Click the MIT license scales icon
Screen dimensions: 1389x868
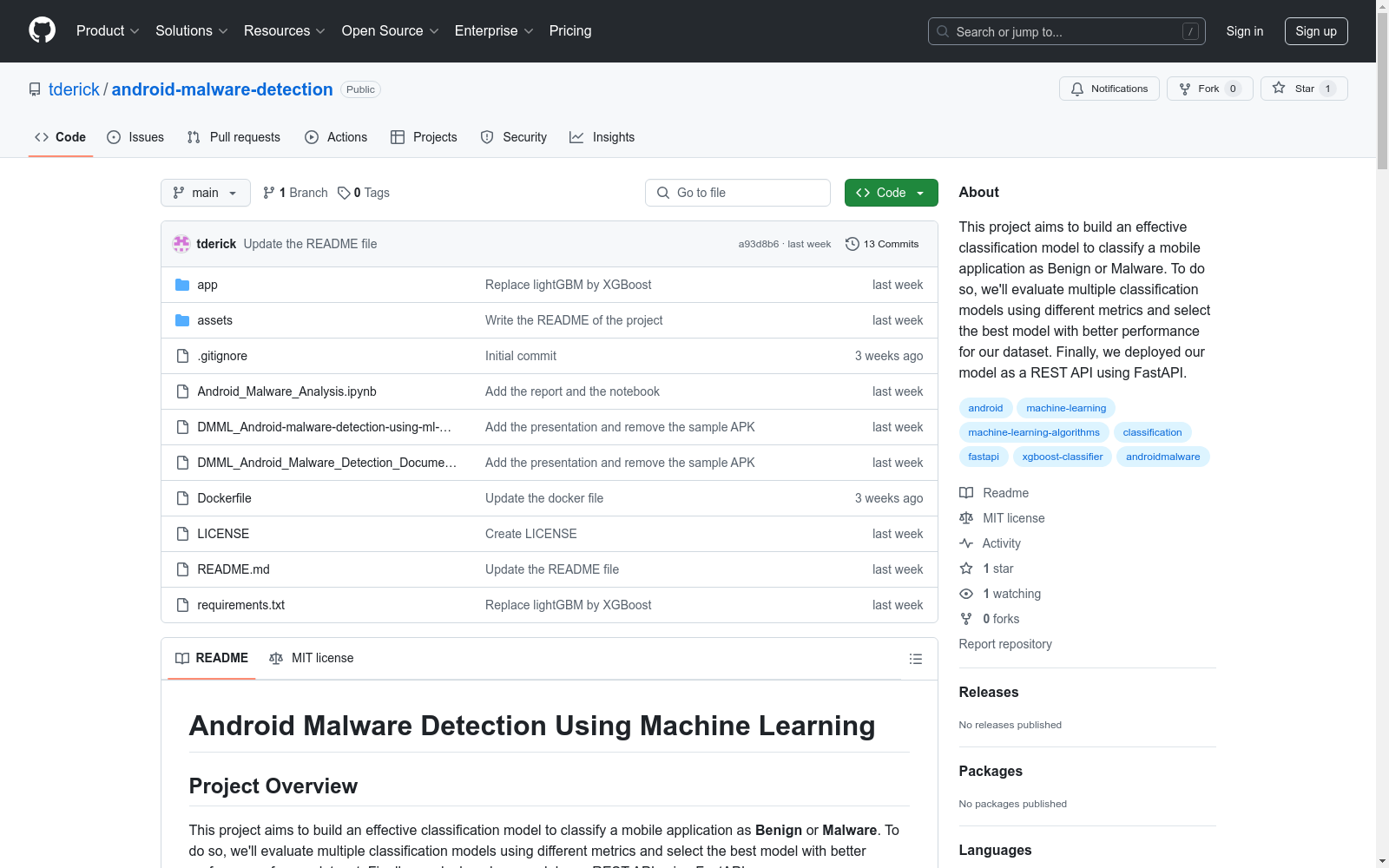point(965,518)
